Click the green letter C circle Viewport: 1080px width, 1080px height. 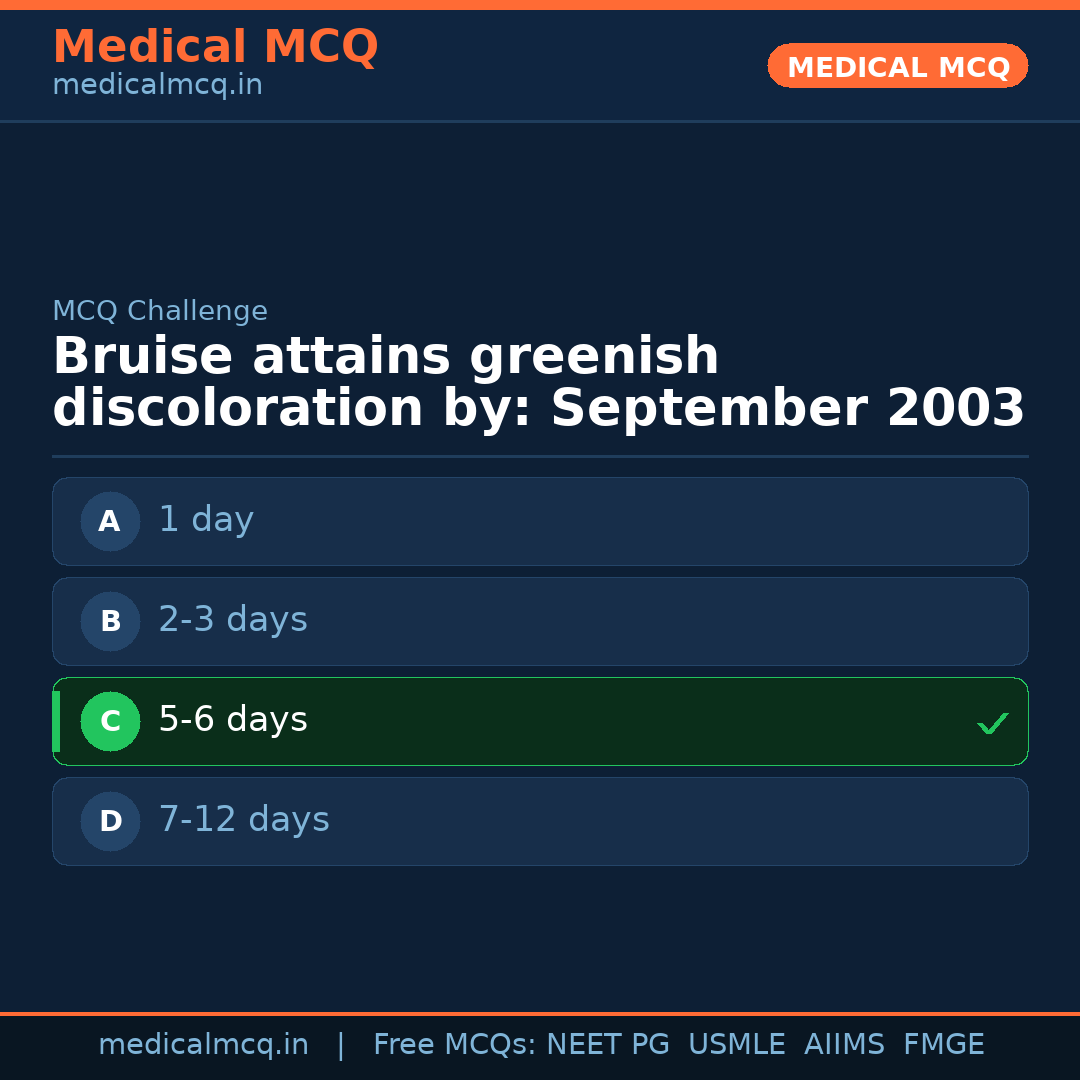coord(110,721)
